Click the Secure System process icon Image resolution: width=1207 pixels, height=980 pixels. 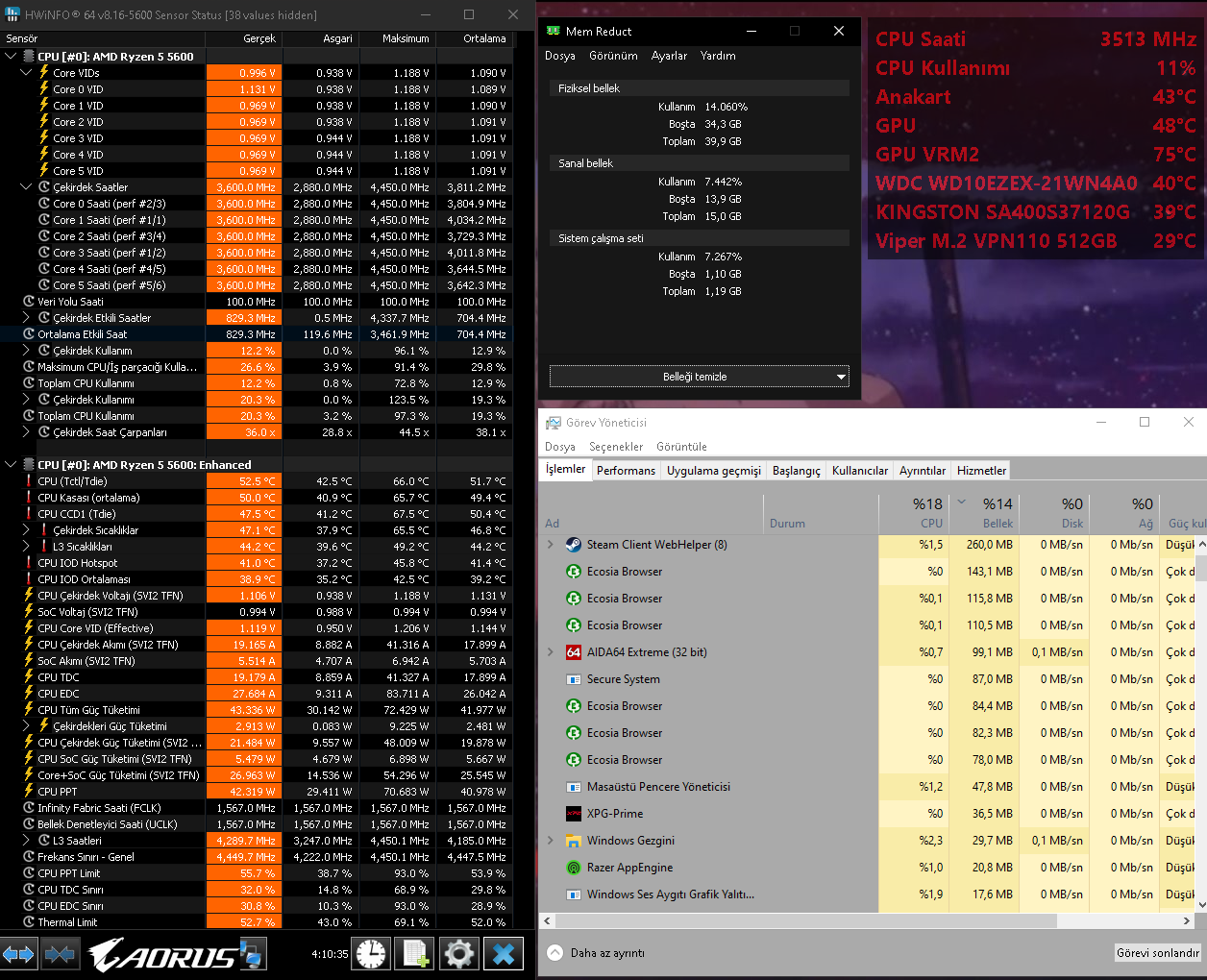[x=574, y=679]
